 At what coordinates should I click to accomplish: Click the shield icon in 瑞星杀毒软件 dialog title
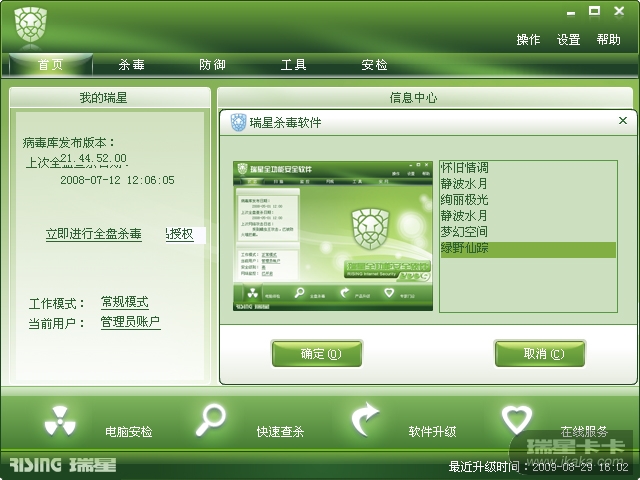coord(238,122)
